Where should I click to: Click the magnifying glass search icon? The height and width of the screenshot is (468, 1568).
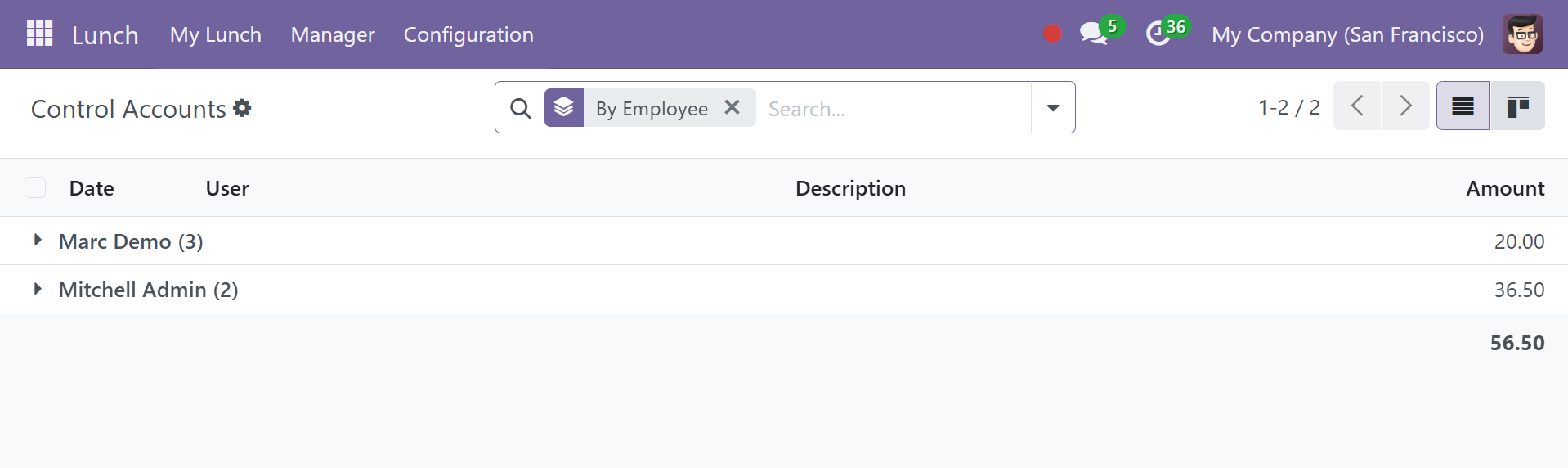(521, 108)
